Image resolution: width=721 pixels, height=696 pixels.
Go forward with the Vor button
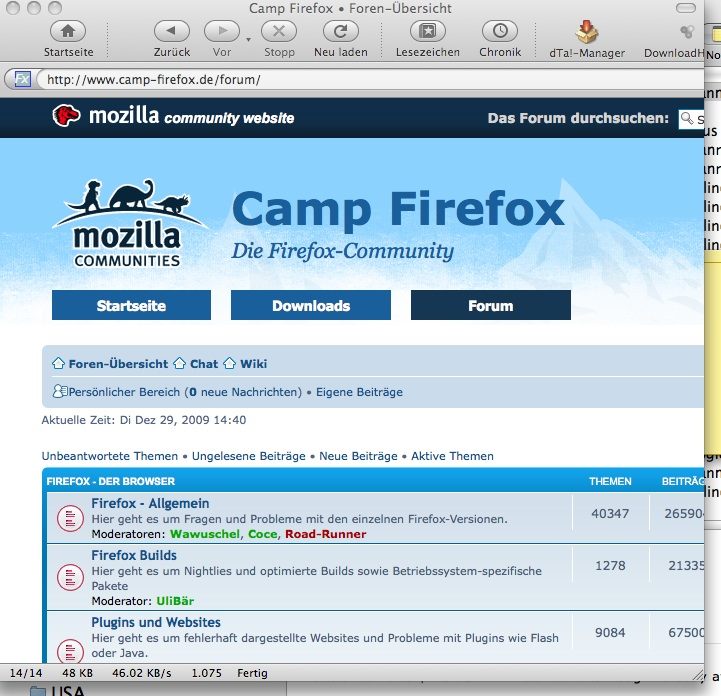click(x=222, y=31)
